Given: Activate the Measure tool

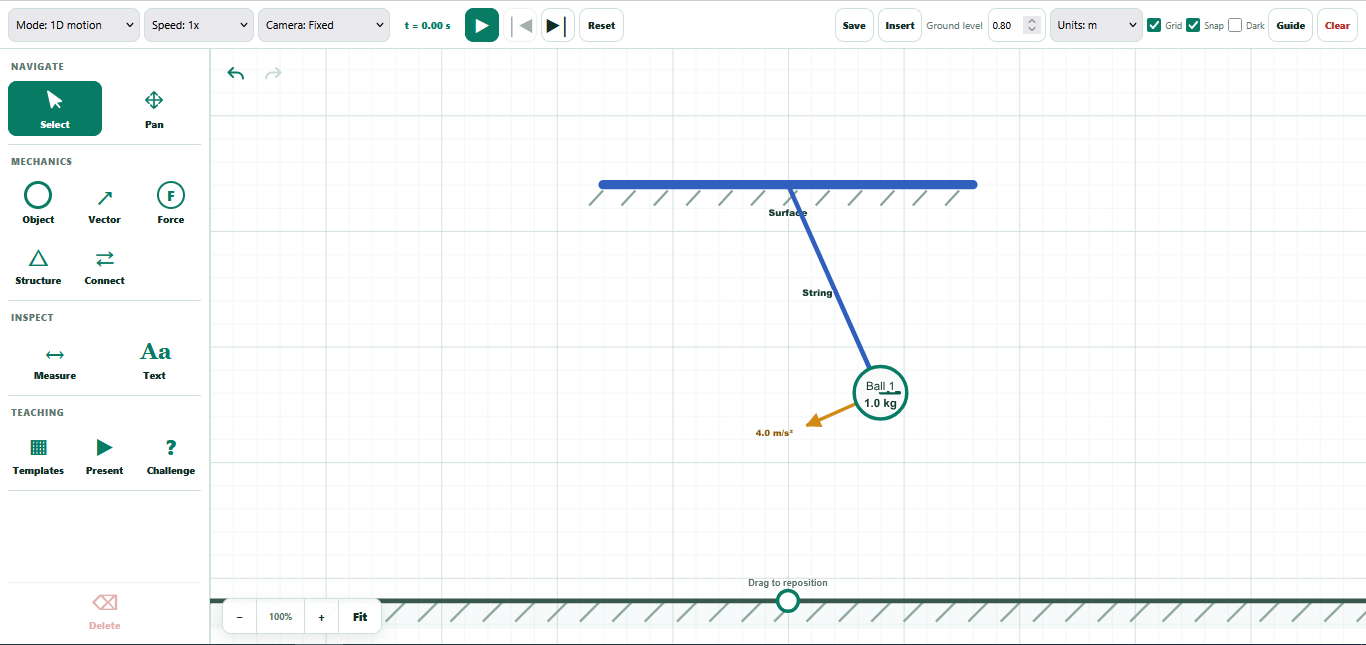Looking at the screenshot, I should click(55, 362).
